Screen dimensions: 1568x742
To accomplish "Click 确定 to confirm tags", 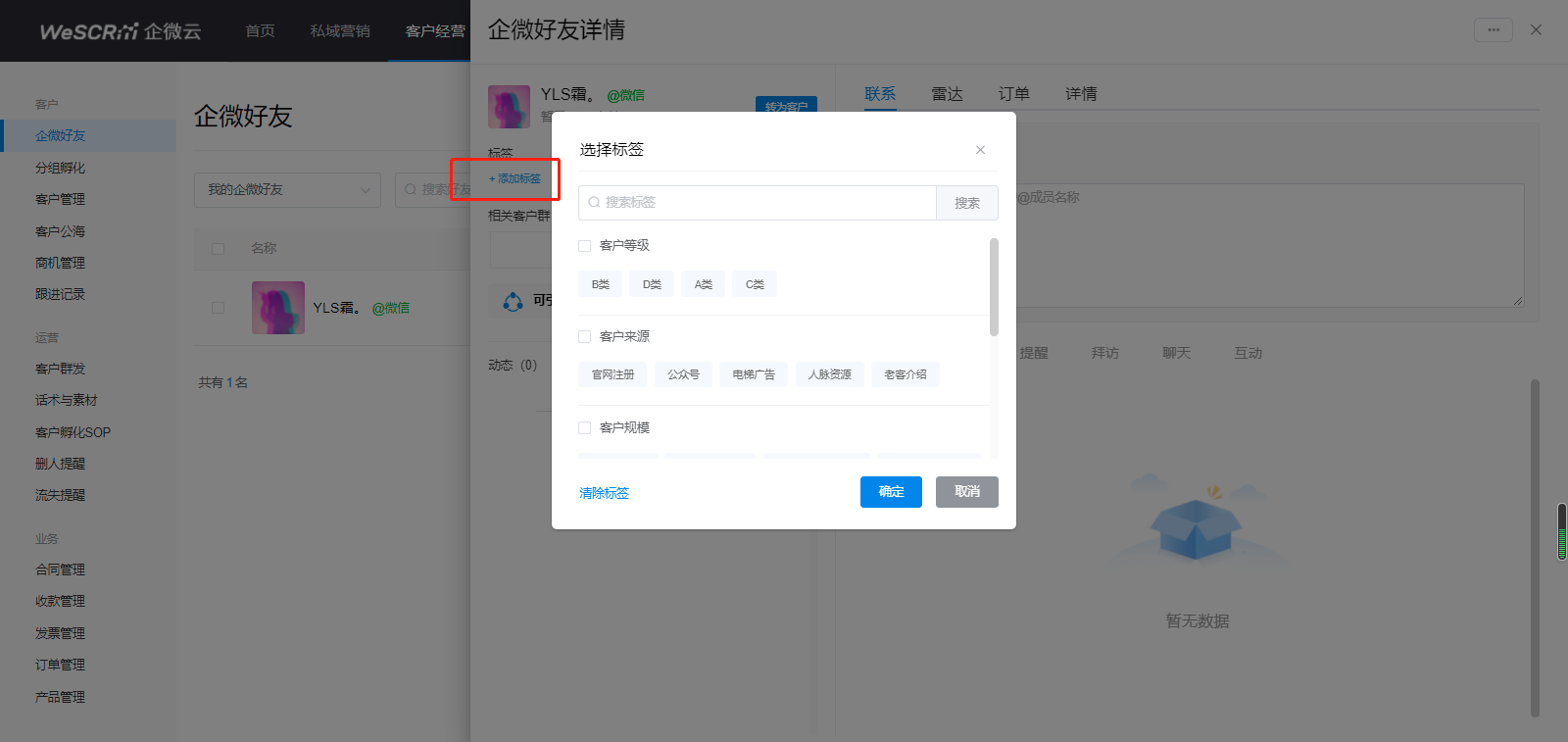I will pos(890,492).
